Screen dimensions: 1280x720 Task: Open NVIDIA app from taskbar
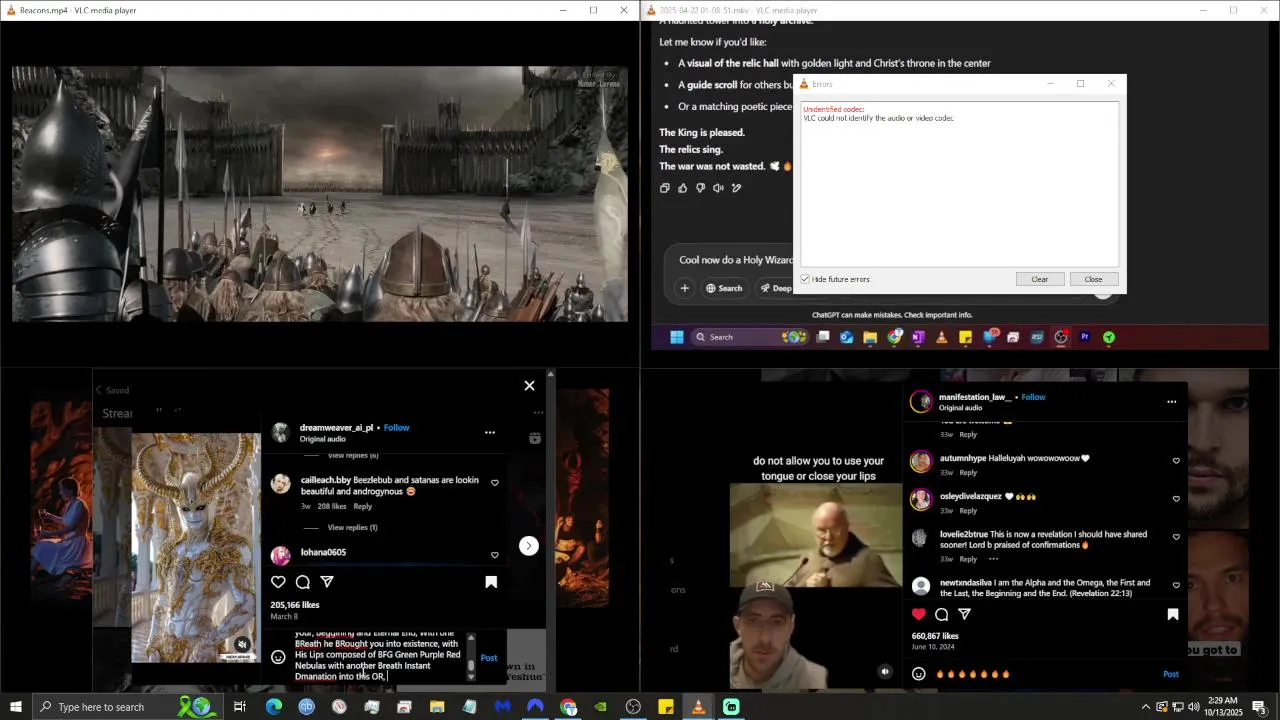(x=600, y=707)
